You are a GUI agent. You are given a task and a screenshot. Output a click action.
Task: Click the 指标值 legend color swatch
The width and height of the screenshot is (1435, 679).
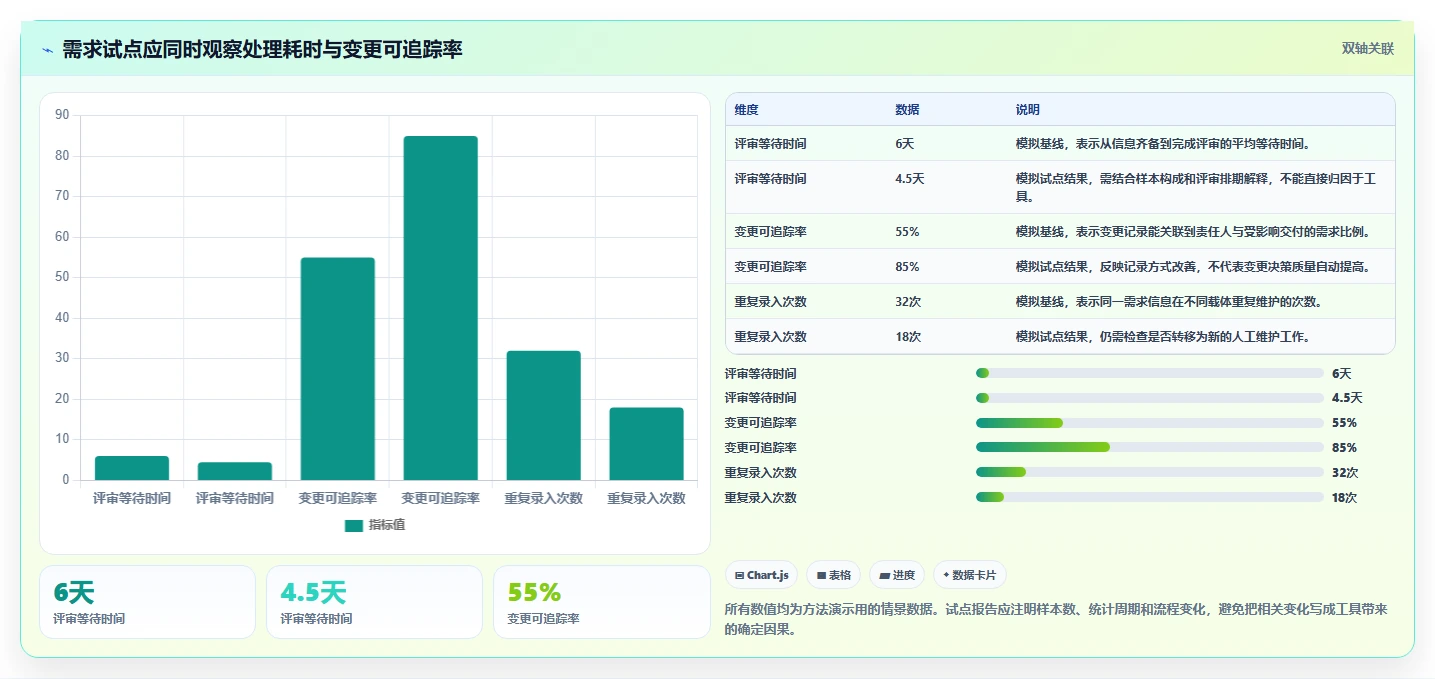point(353,526)
